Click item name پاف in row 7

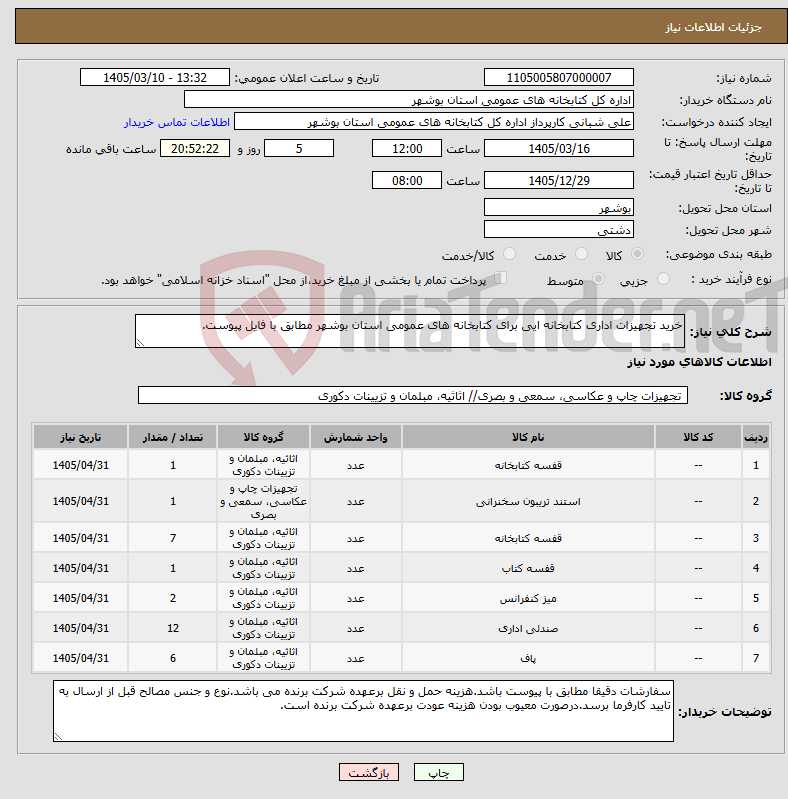tap(528, 658)
